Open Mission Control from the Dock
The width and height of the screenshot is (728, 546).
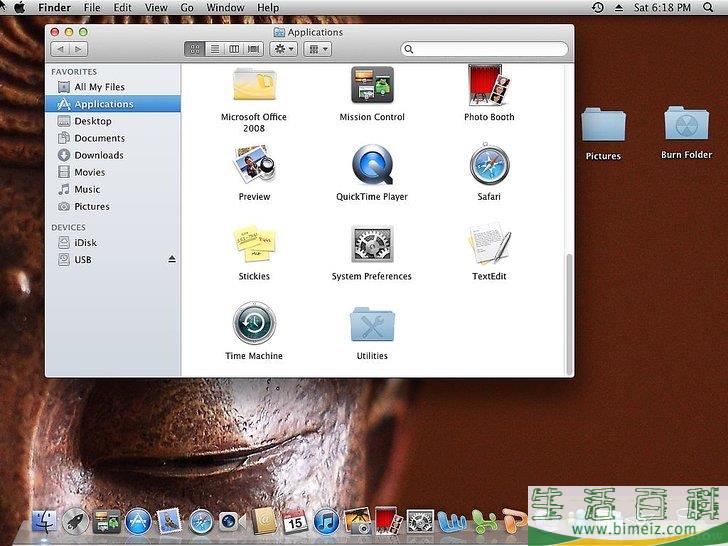tap(106, 521)
